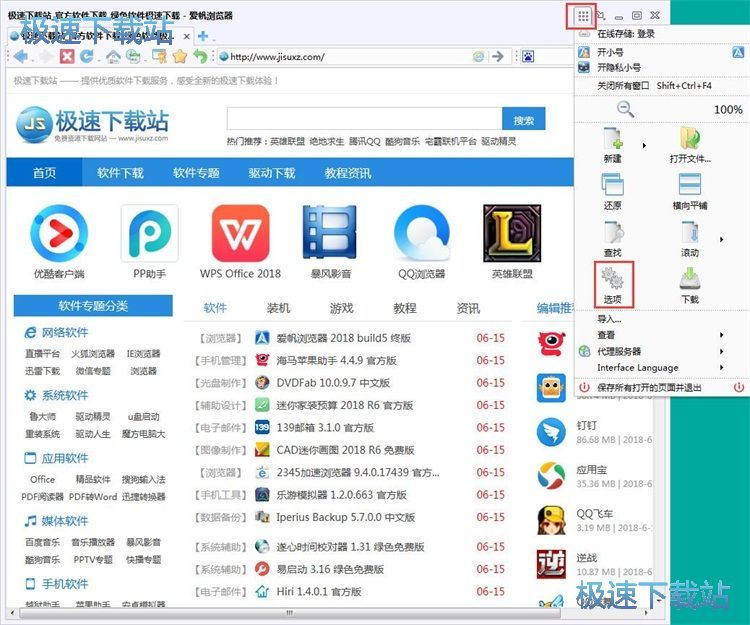Select the 装机 list tab
The width and height of the screenshot is (750, 625).
point(278,308)
